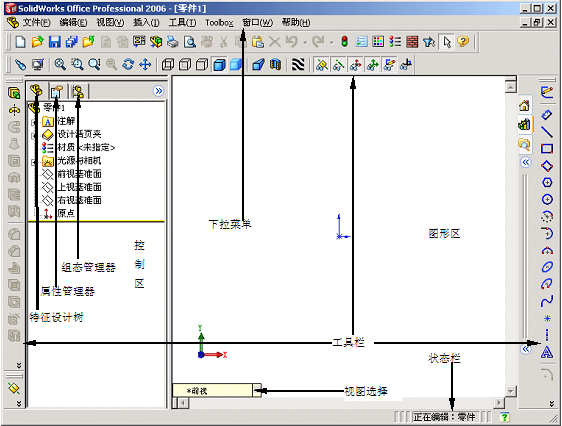This screenshot has width=562, height=426.
Task: Select the Rectangle sketch tool
Action: pyautogui.click(x=547, y=148)
